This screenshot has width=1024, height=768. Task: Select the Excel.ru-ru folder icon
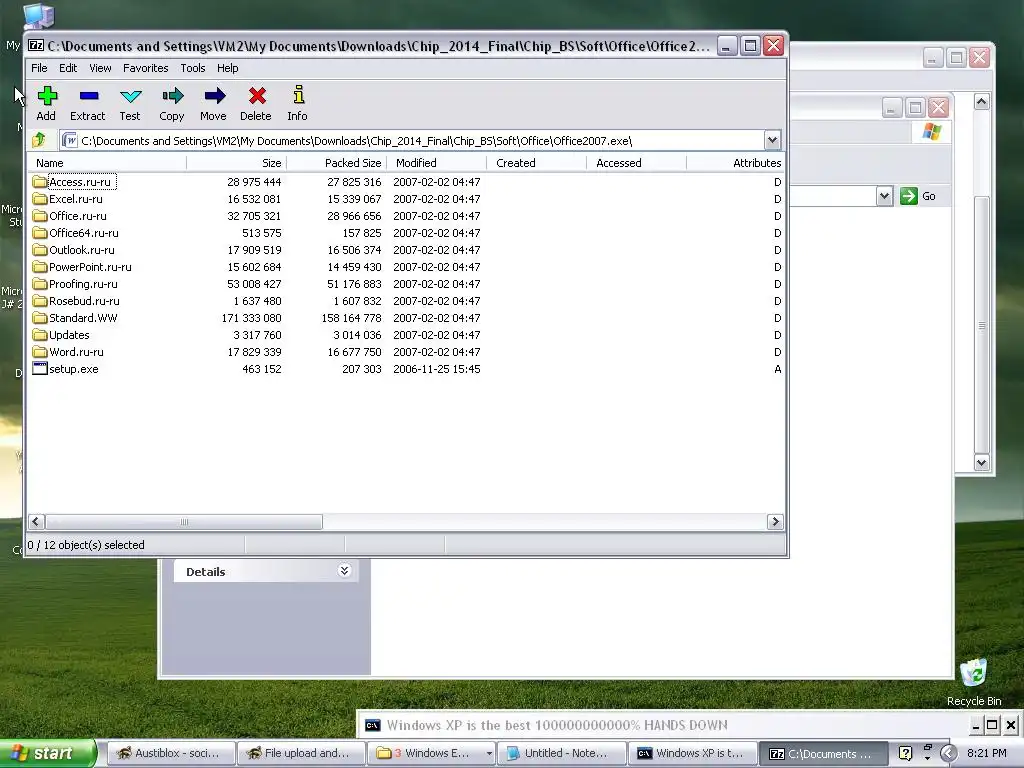tap(40, 199)
